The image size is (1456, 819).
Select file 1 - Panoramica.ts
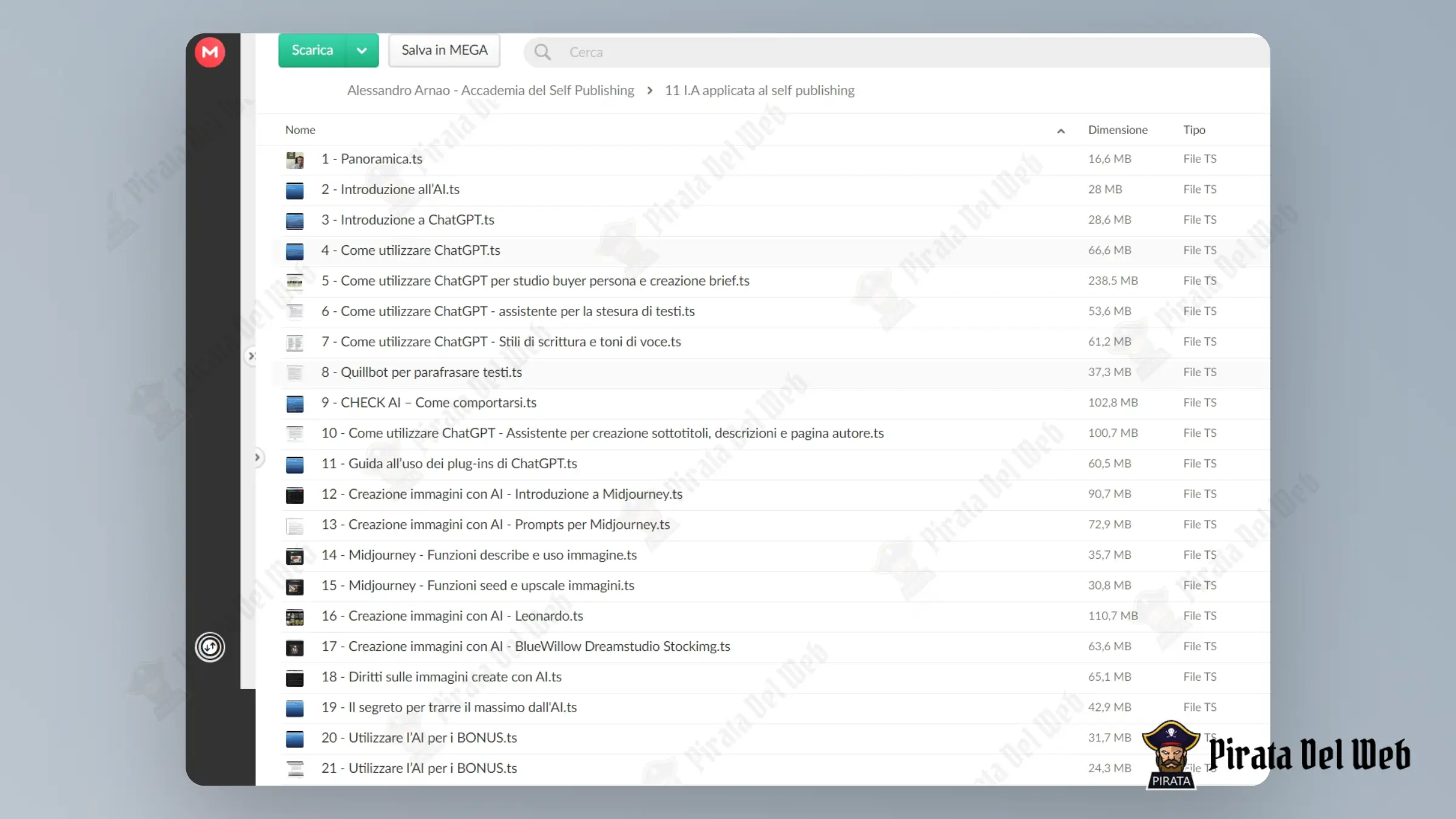[x=372, y=159]
